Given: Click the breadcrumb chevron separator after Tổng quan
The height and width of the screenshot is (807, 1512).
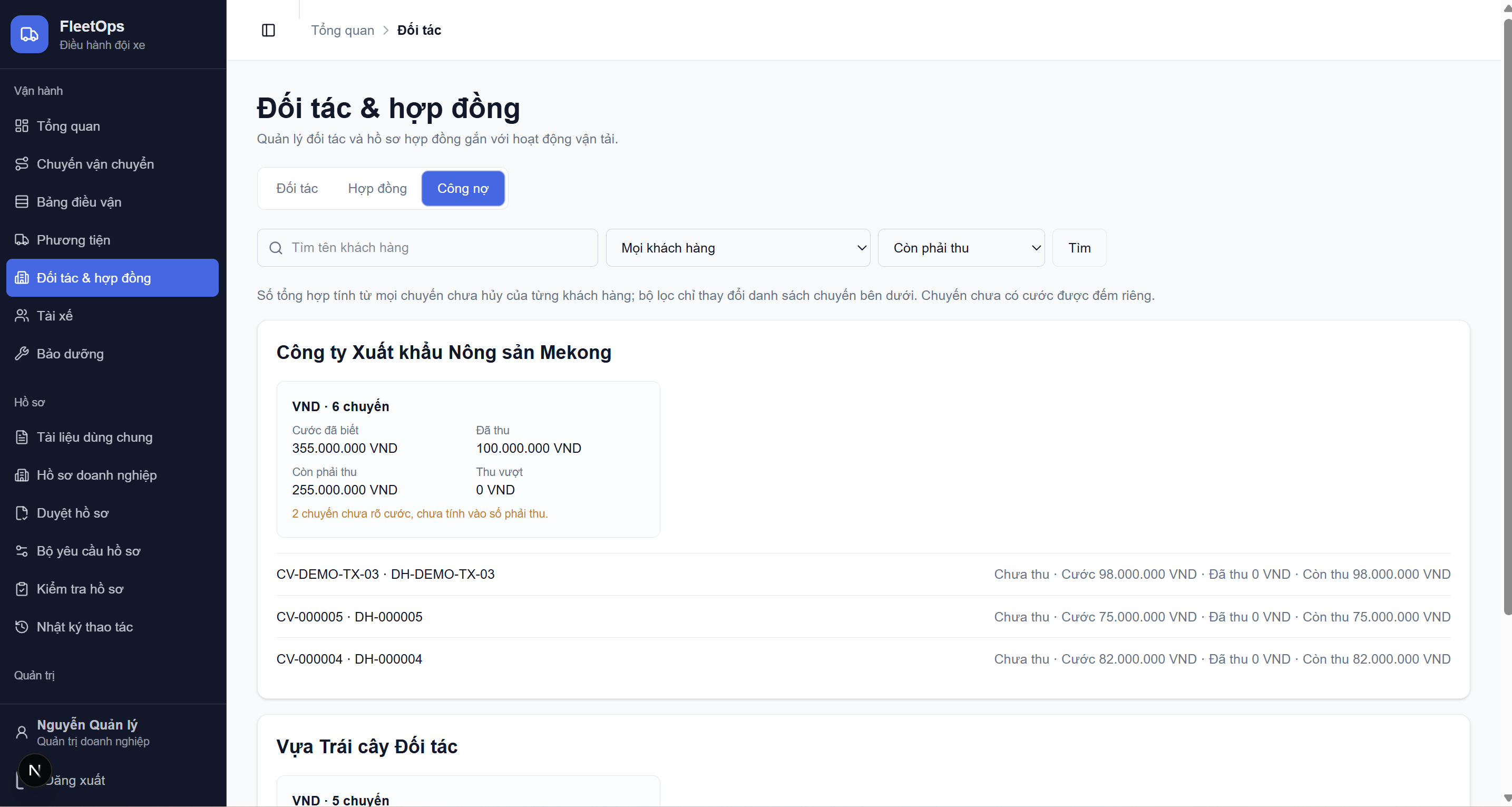Looking at the screenshot, I should (386, 30).
